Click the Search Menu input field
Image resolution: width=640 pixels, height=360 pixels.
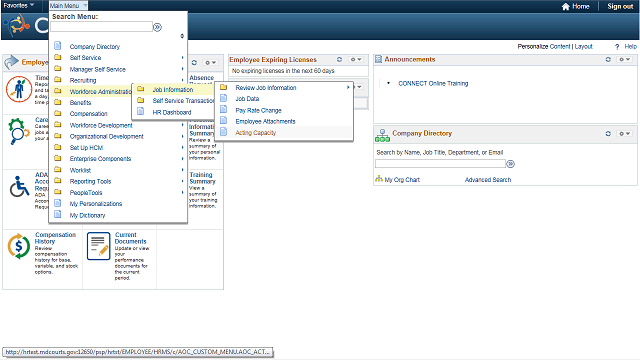[x=102, y=27]
